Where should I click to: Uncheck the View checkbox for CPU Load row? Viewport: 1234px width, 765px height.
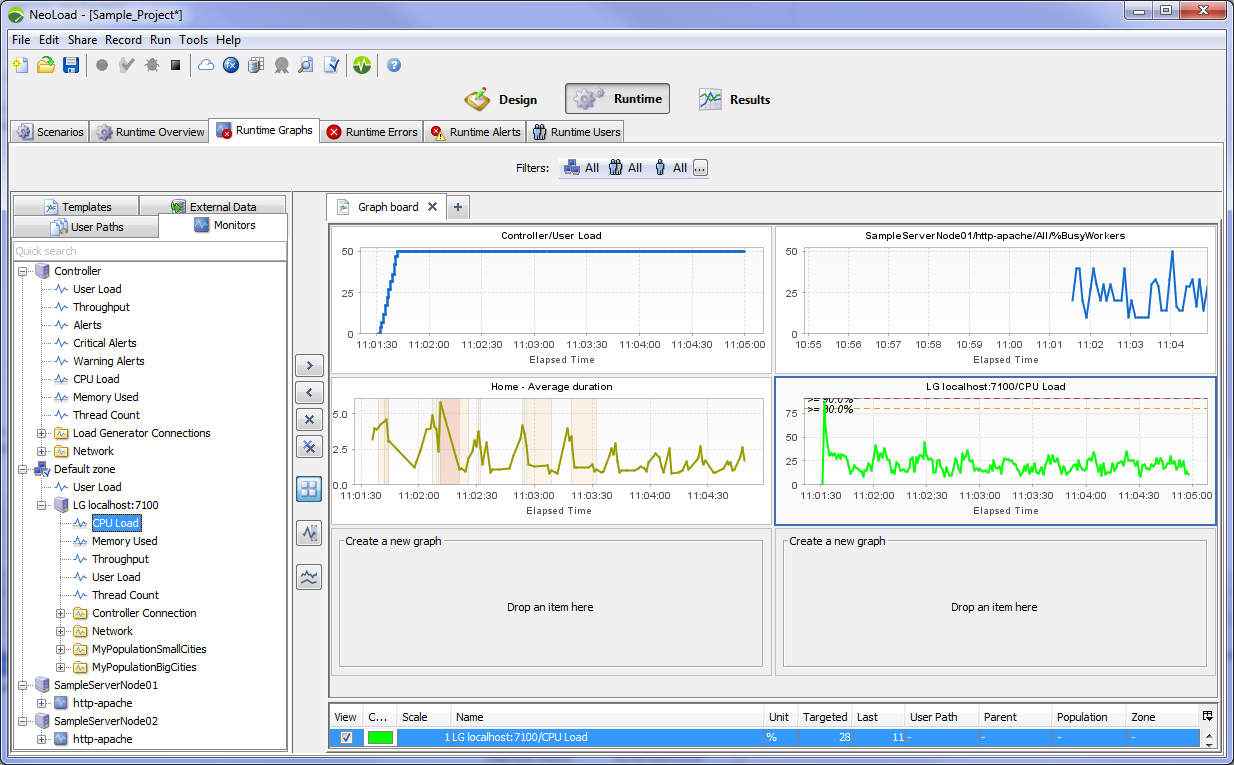click(346, 737)
